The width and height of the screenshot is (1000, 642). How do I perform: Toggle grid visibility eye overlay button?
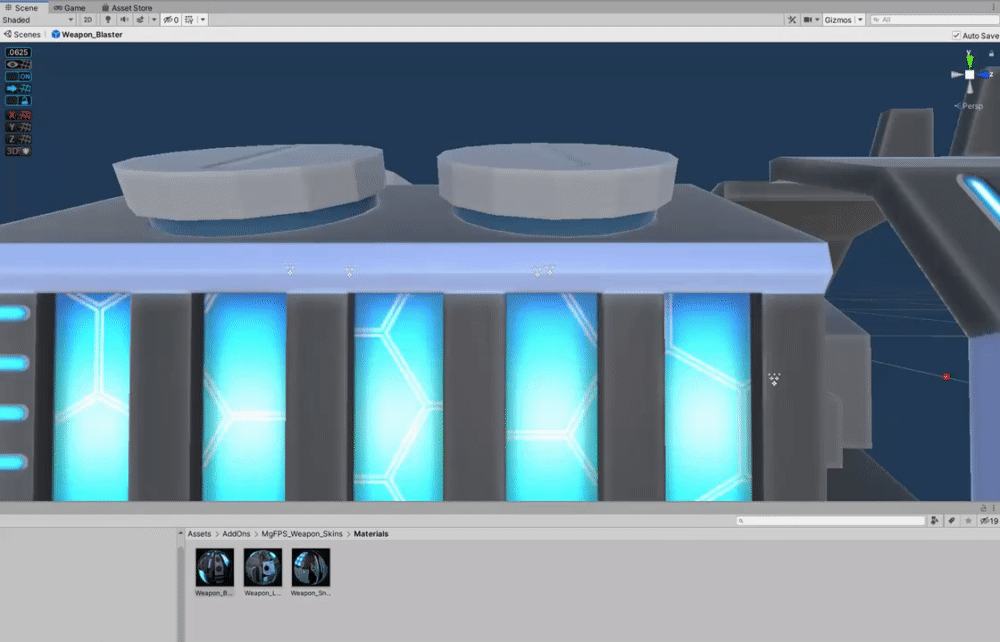(18, 64)
